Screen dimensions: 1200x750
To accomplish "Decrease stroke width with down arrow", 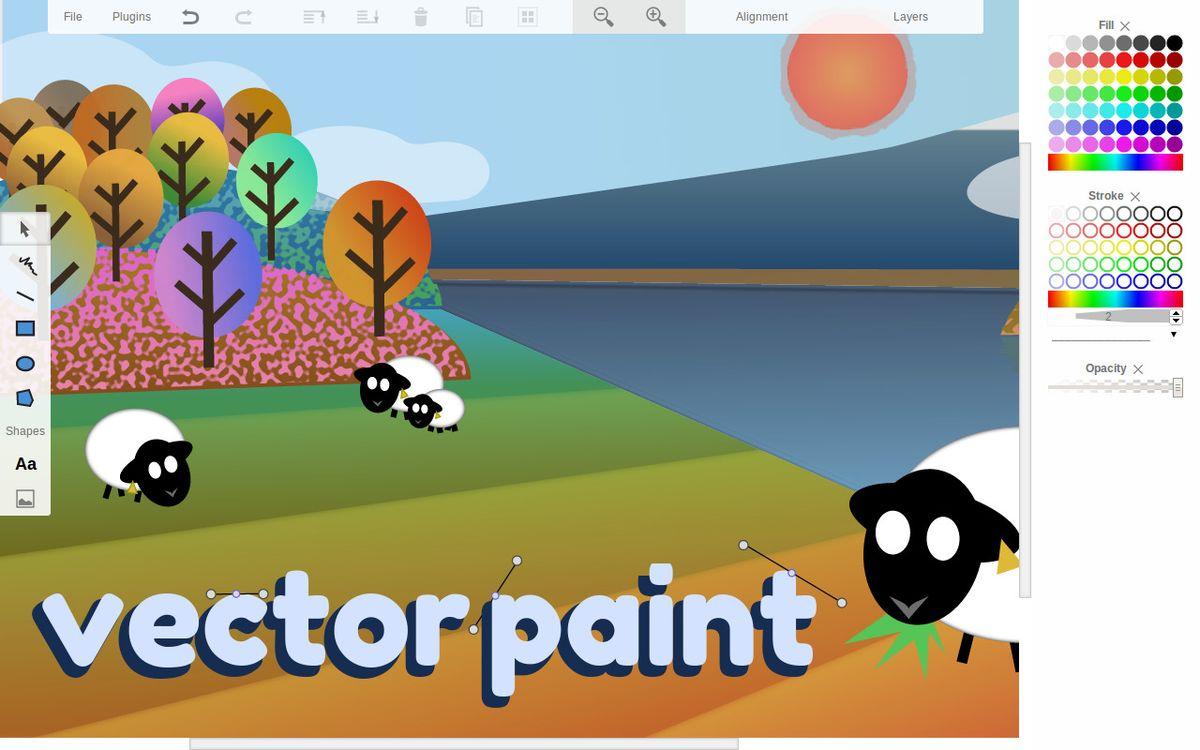I will point(1176,321).
